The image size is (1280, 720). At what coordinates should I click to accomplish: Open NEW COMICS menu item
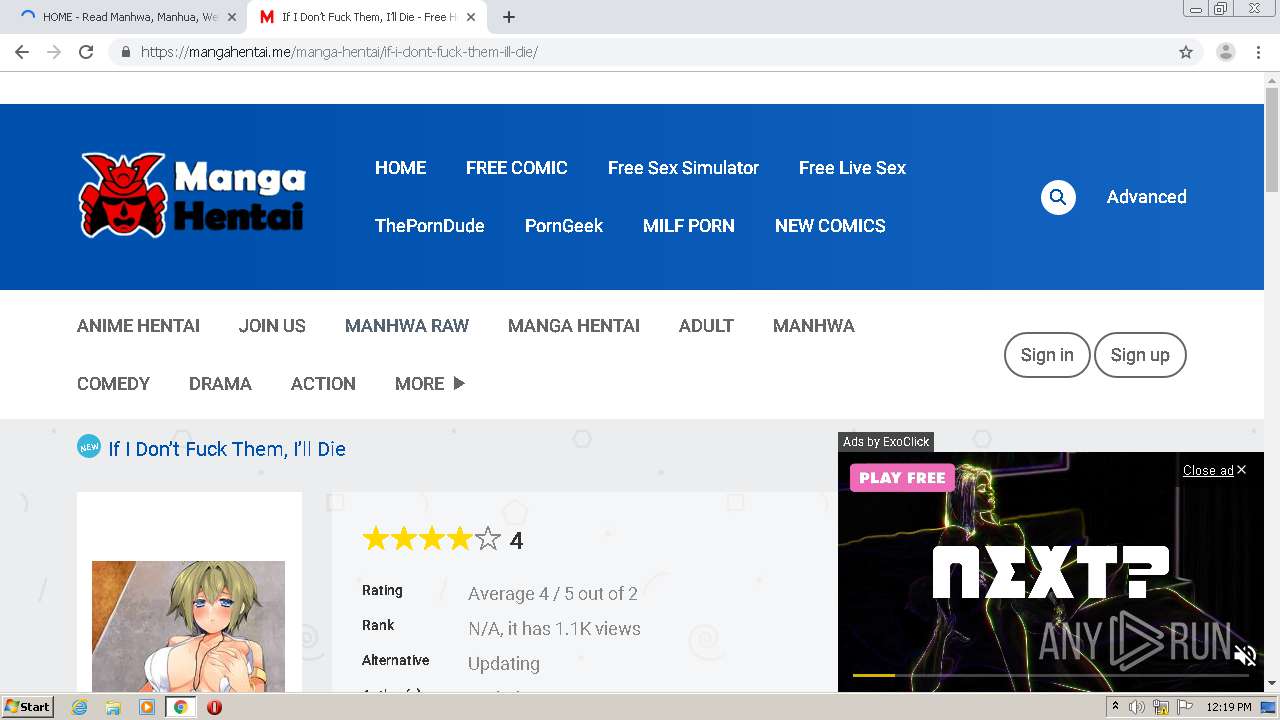[x=830, y=226]
